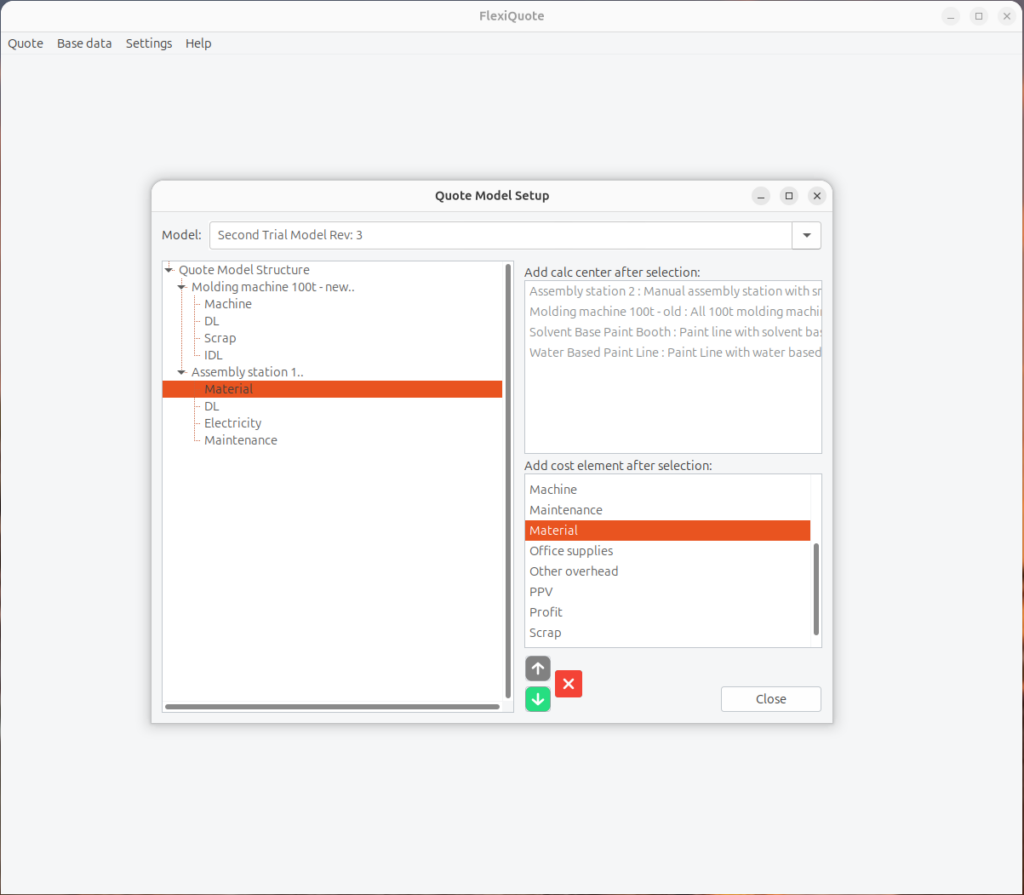
Task: Click the tree panel horizontal scrollbar
Action: (x=332, y=707)
